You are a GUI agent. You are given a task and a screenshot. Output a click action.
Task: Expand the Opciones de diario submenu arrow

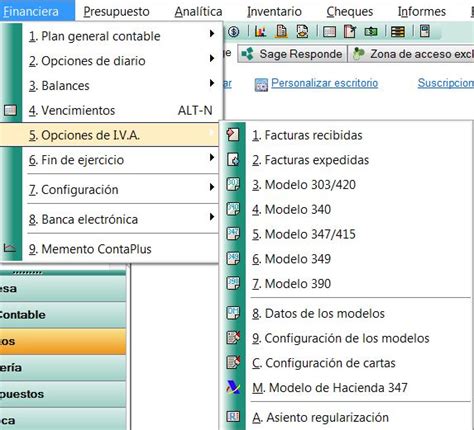point(212,58)
